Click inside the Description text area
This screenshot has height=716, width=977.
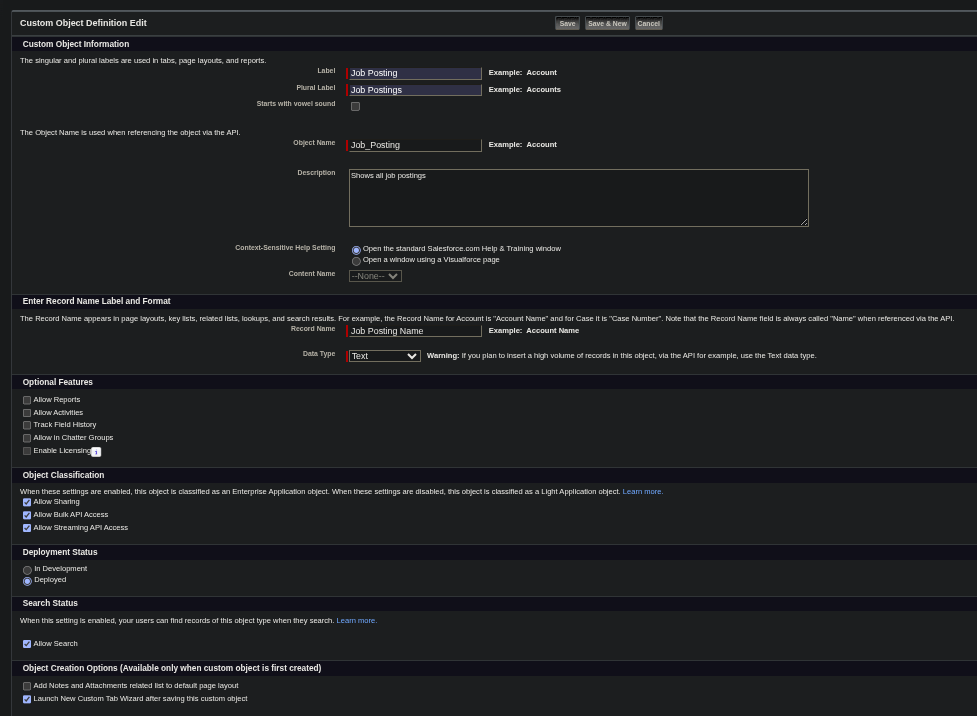tap(578, 197)
